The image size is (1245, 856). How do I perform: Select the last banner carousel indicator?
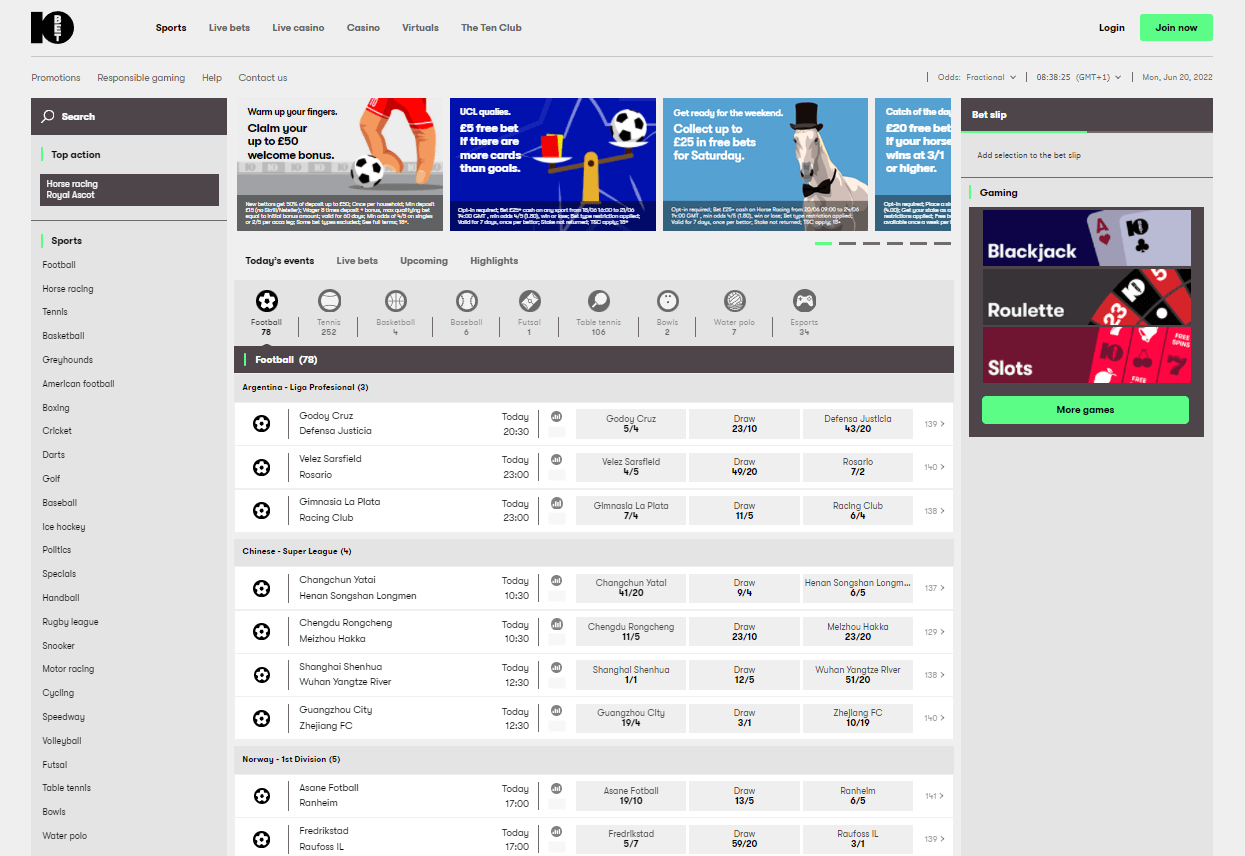(942, 243)
